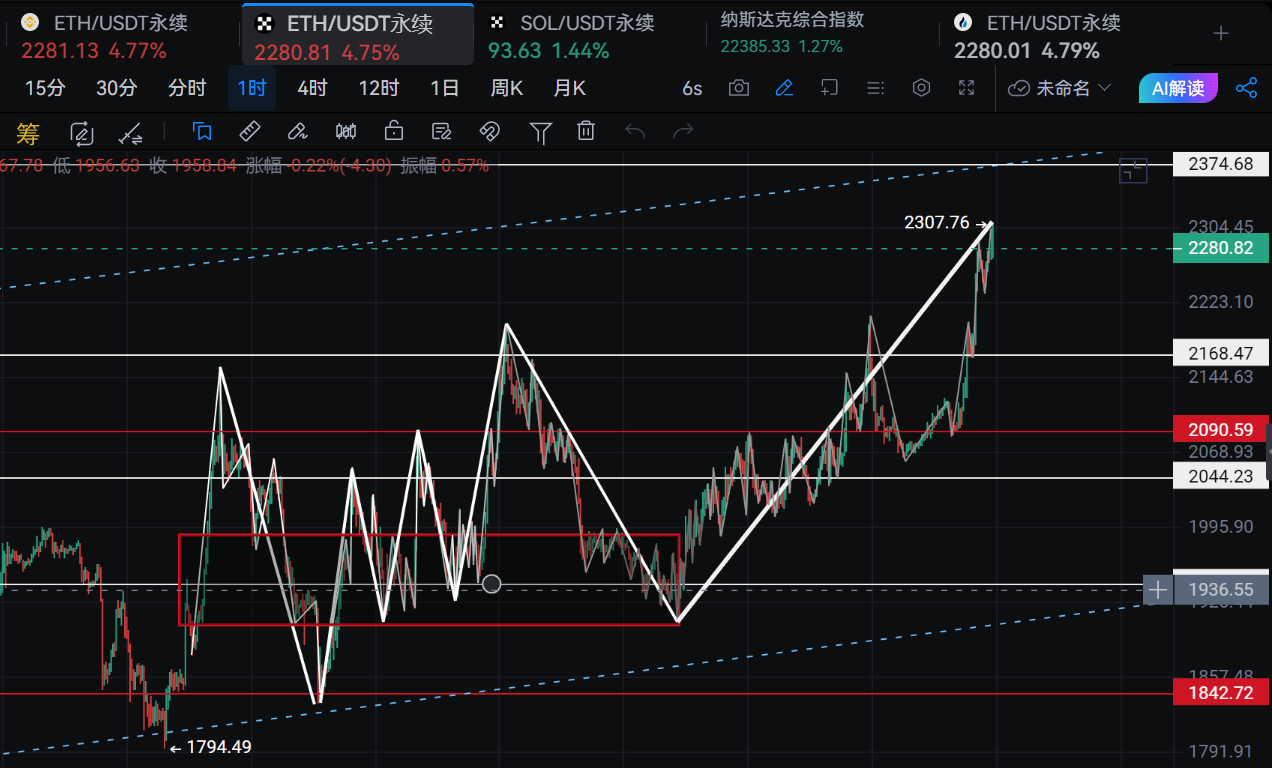Click the AI解读 button
1272x768 pixels.
click(1178, 88)
